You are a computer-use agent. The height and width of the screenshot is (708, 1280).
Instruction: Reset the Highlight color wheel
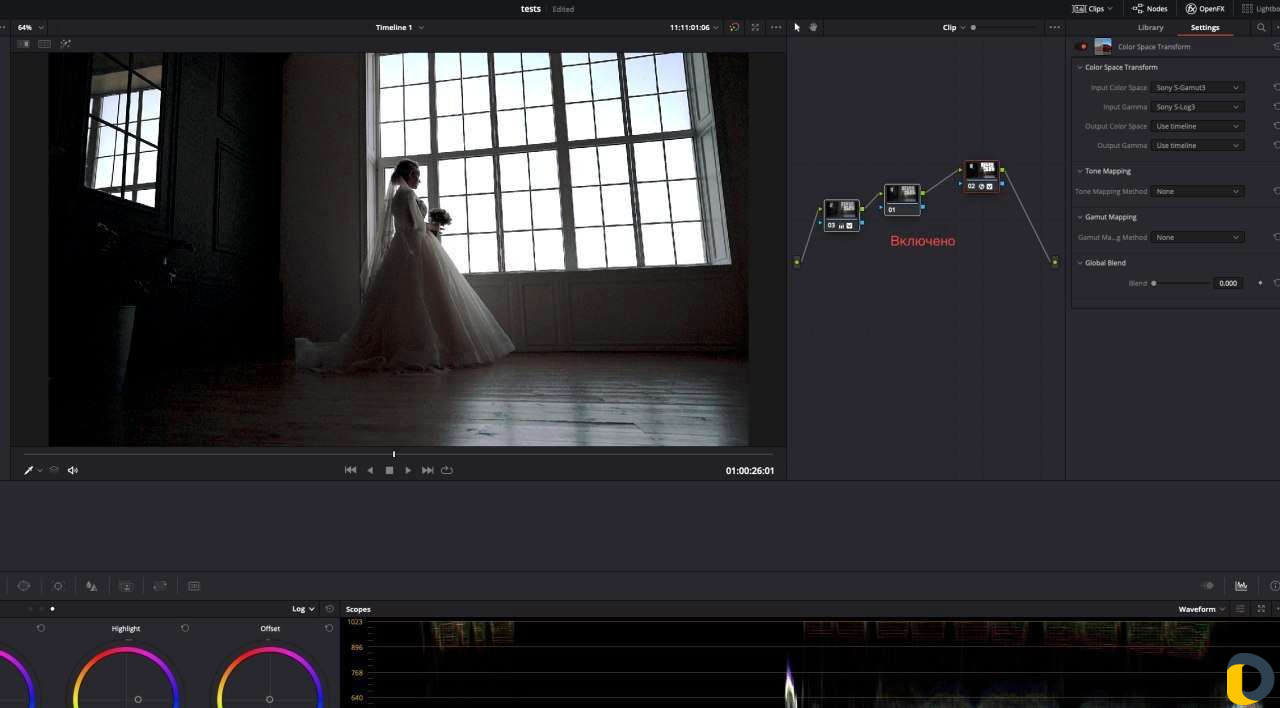[x=185, y=628]
